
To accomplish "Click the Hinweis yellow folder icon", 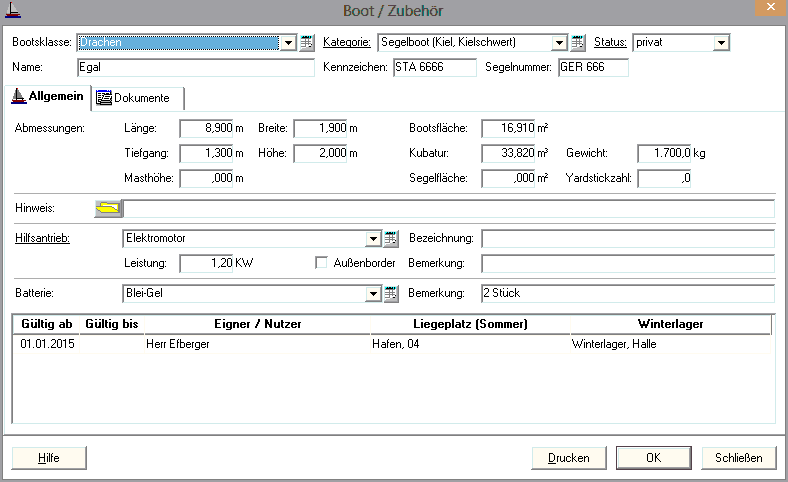I will (x=107, y=208).
